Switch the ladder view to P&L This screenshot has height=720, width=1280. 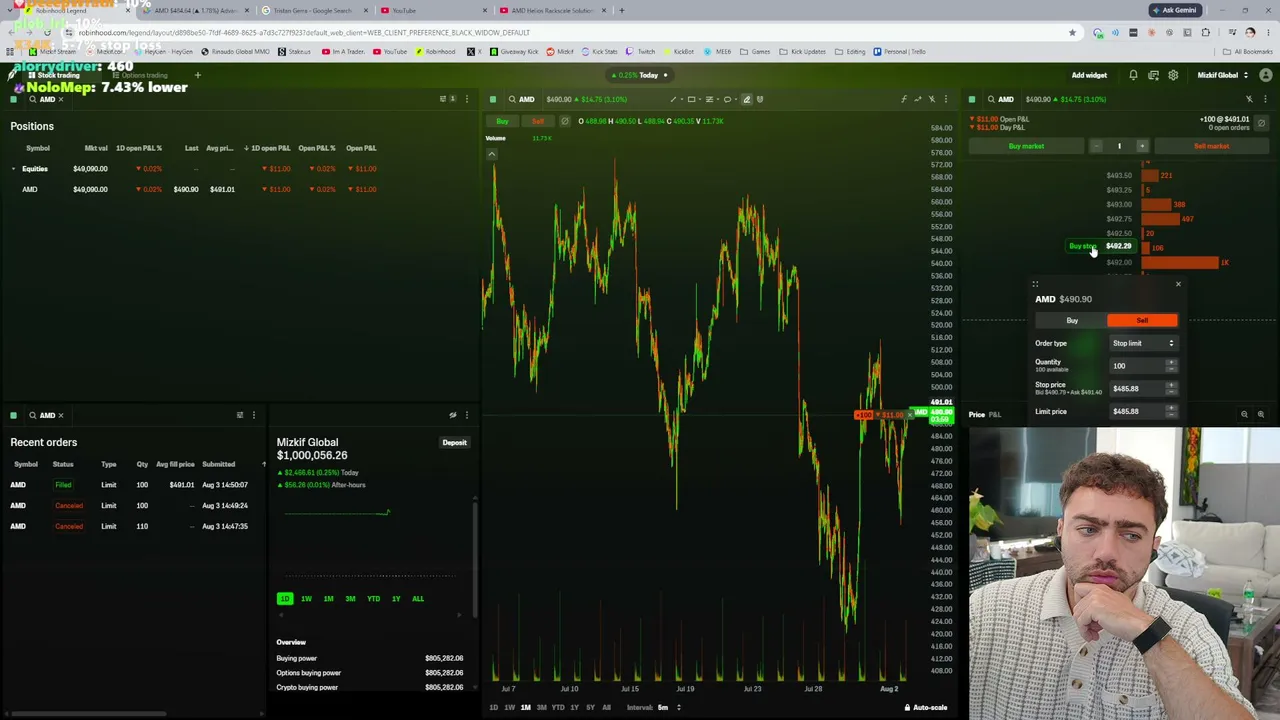tap(995, 414)
